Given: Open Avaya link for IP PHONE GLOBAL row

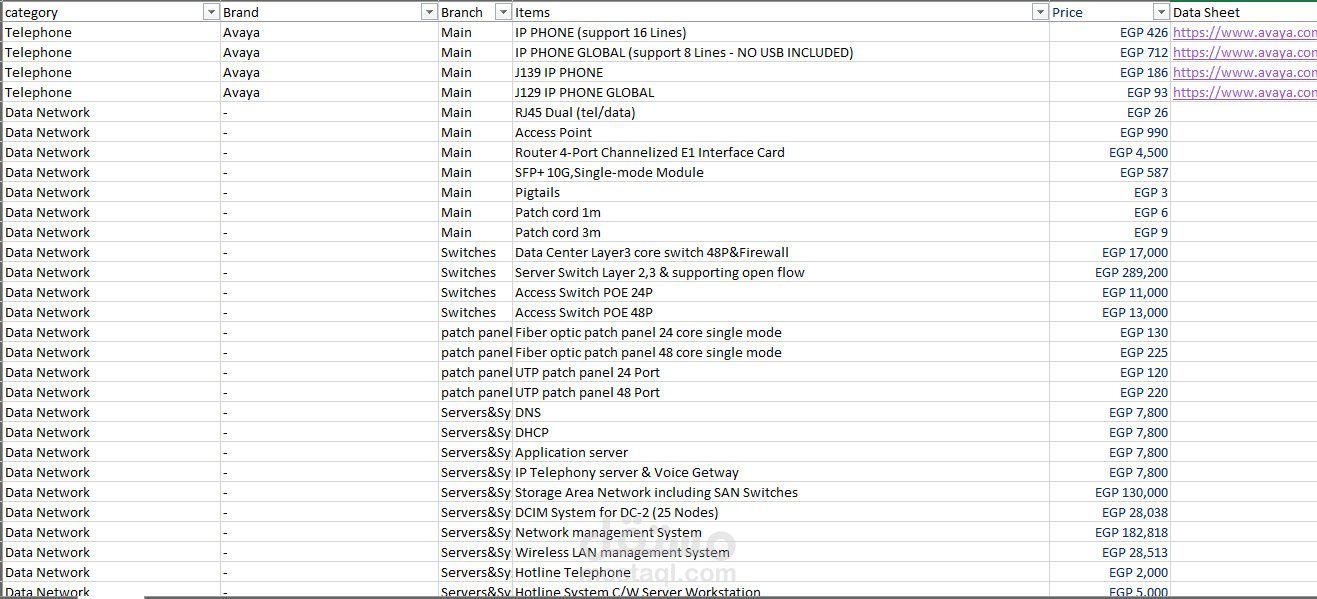Looking at the screenshot, I should click(x=1245, y=52).
